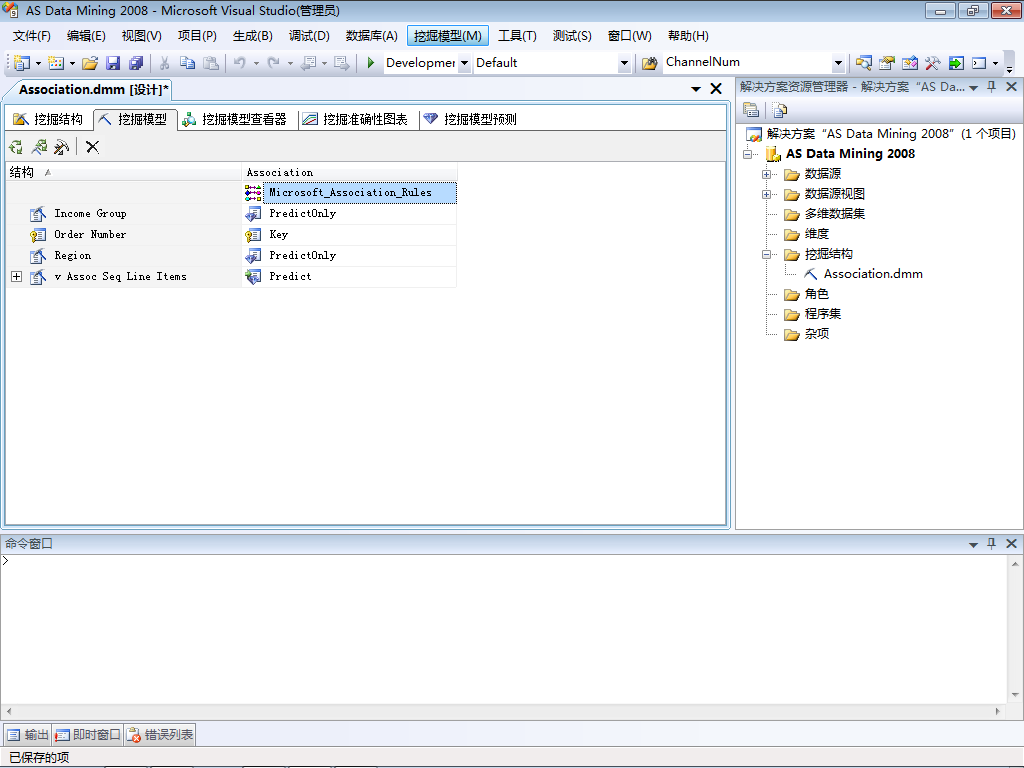The height and width of the screenshot is (768, 1024).
Task: Select the 程序集 folder
Action: coord(822,314)
